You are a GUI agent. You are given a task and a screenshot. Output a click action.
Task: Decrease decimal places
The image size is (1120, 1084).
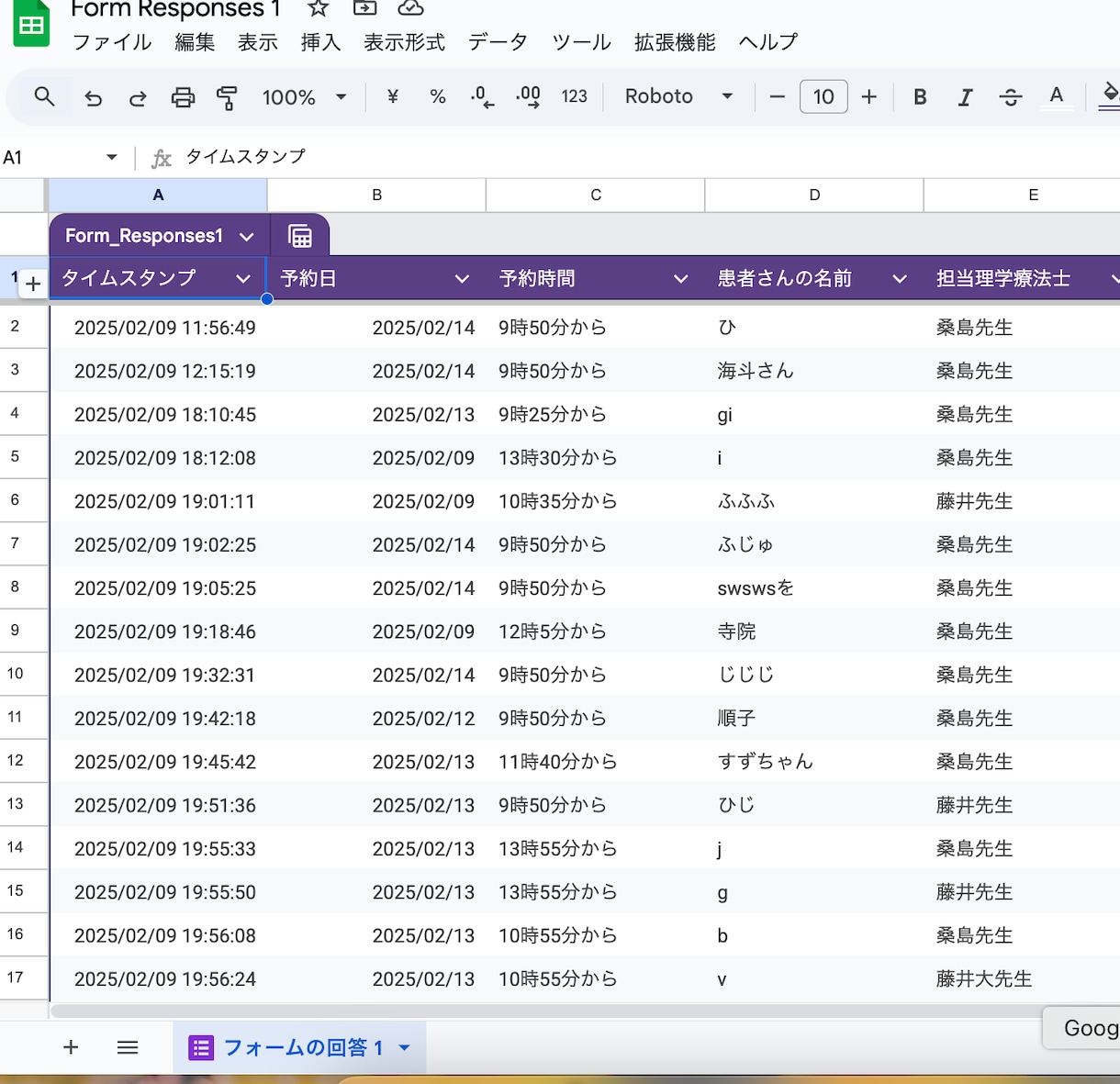point(482,97)
